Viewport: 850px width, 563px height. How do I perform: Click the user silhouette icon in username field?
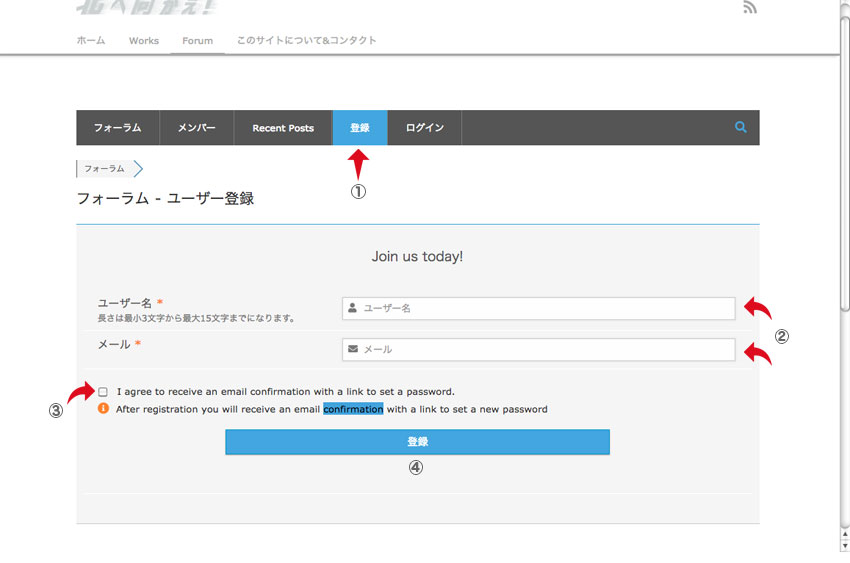[x=352, y=308]
